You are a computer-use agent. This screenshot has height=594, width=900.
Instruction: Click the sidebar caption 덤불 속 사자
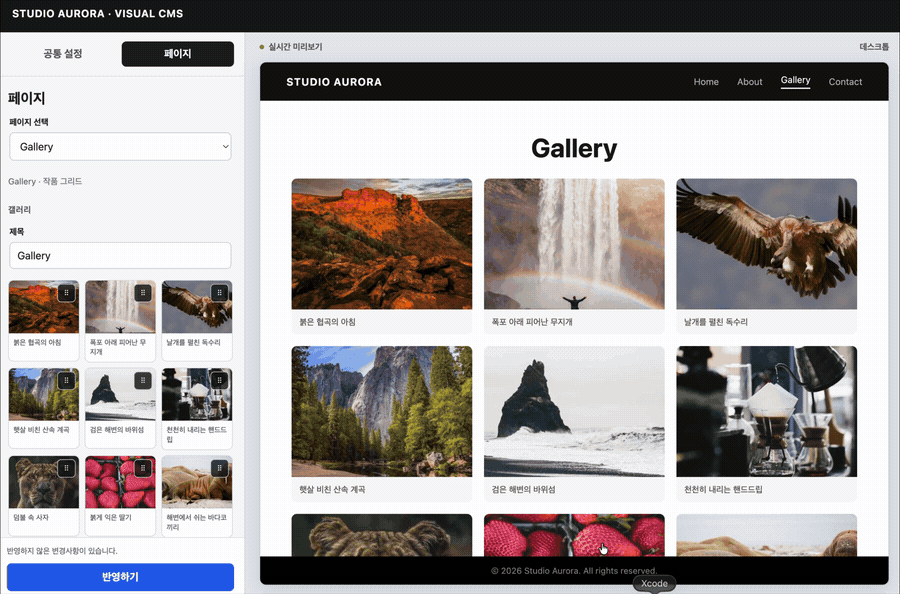pyautogui.click(x=31, y=517)
